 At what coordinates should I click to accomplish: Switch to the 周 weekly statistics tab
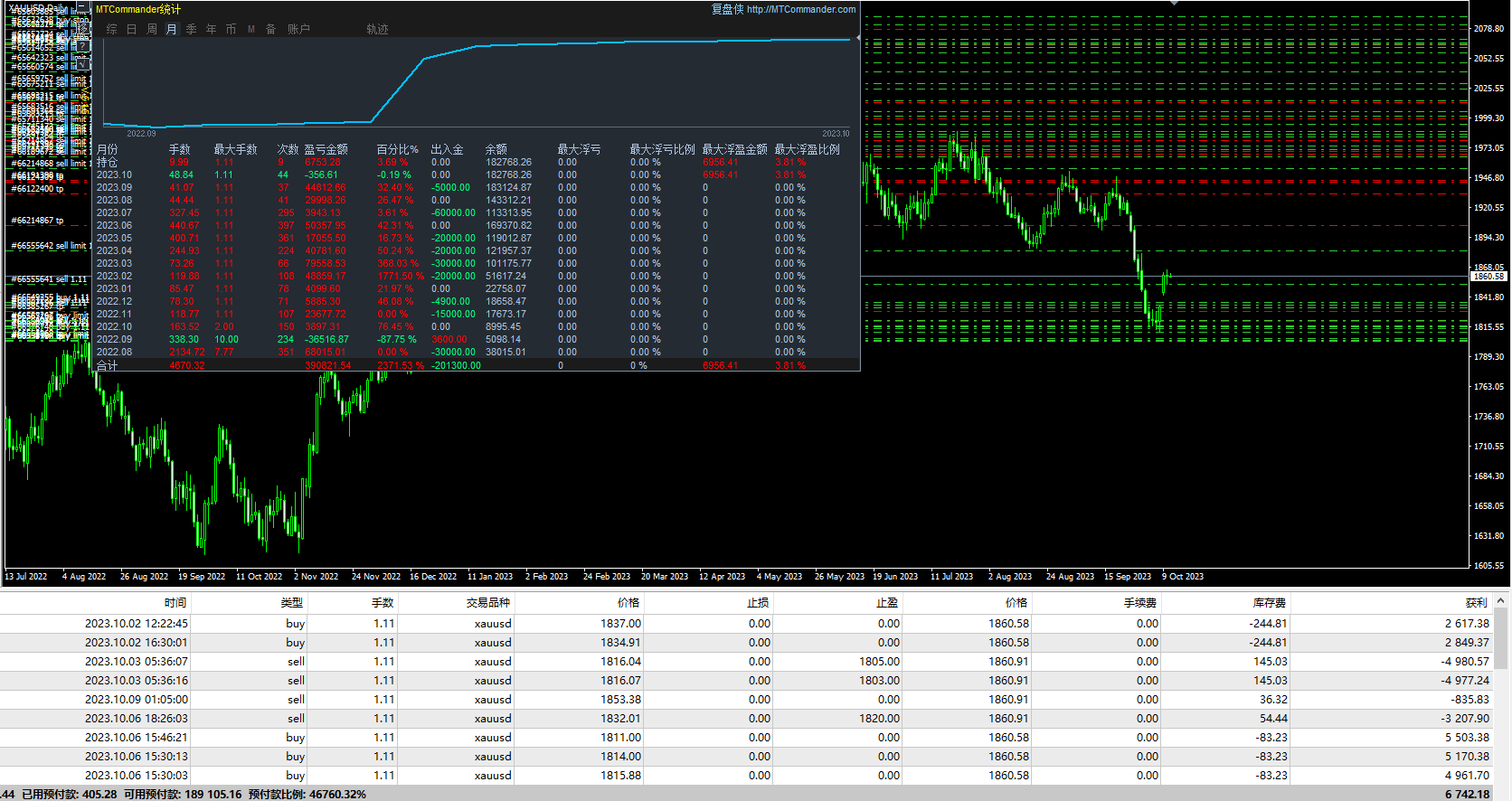(152, 29)
